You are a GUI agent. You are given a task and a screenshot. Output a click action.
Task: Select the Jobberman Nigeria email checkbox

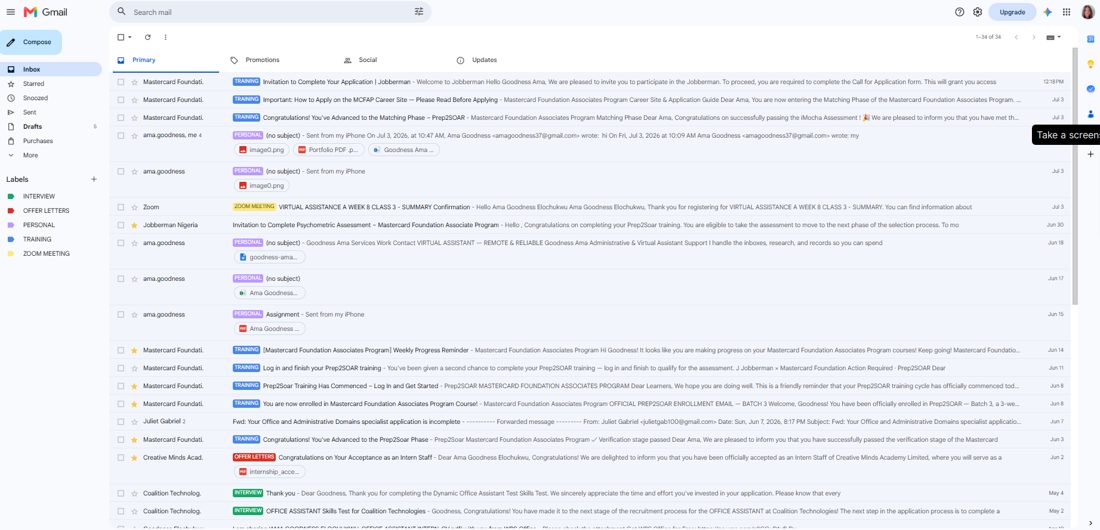click(121, 225)
